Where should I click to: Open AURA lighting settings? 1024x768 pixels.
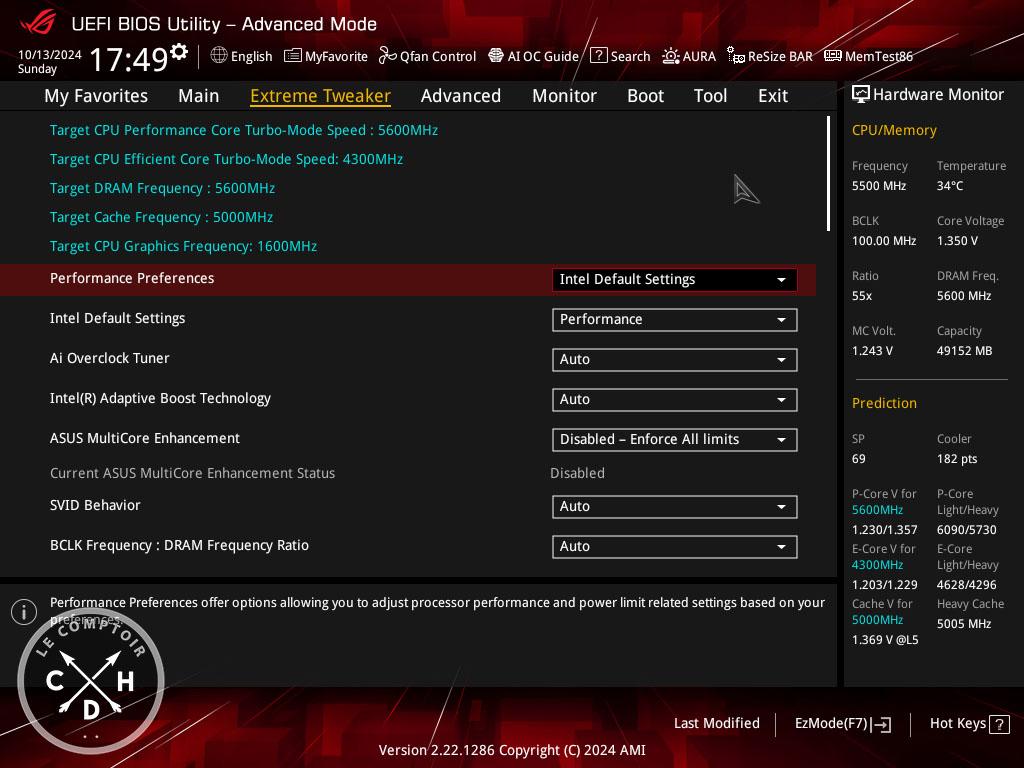click(689, 56)
